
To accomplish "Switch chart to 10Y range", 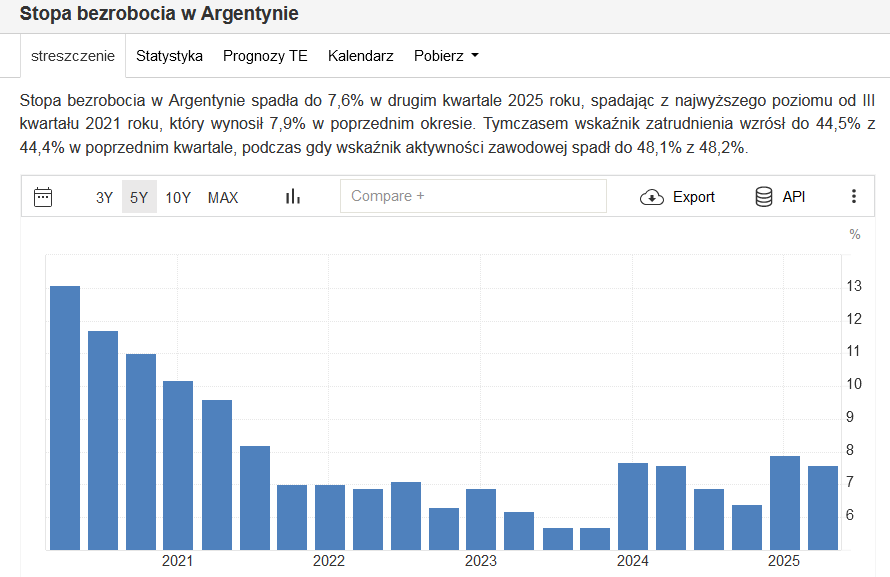I will 178,197.
